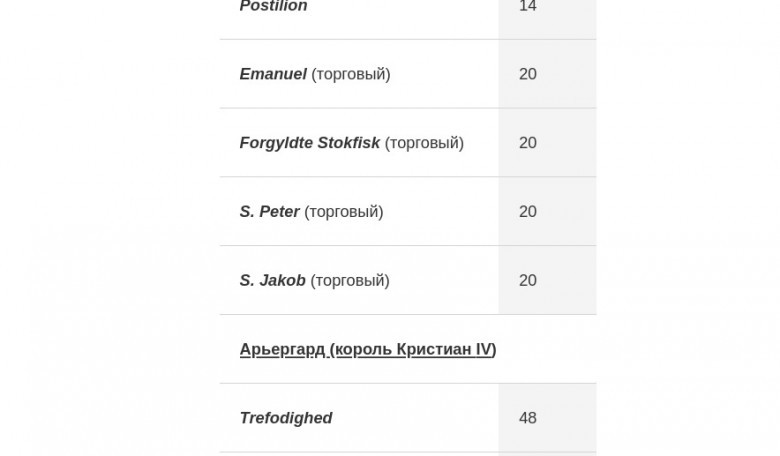Screen dimensions: 780x456
Task: Click the gun count 48 for Trefodighed
Action: (528, 418)
